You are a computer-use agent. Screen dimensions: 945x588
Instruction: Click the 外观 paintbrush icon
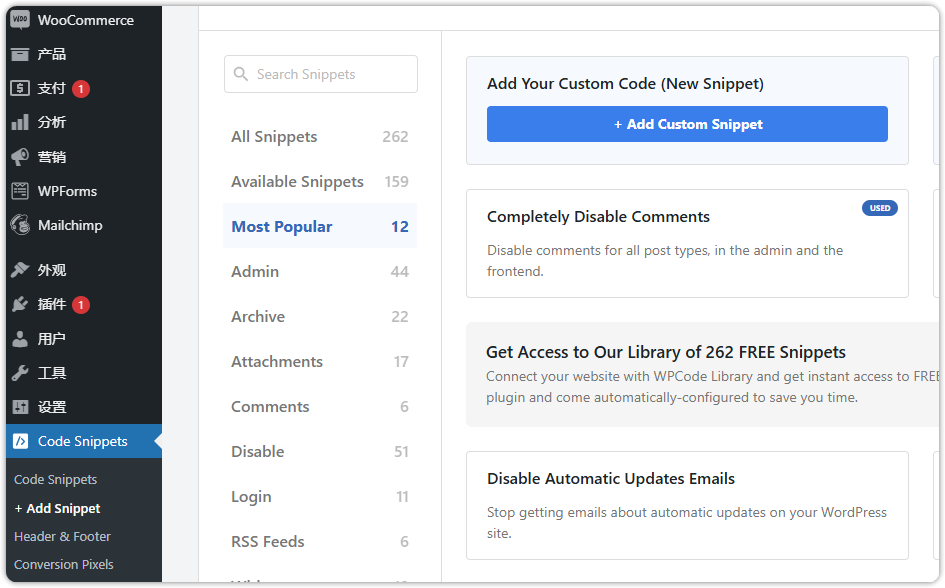[20, 270]
